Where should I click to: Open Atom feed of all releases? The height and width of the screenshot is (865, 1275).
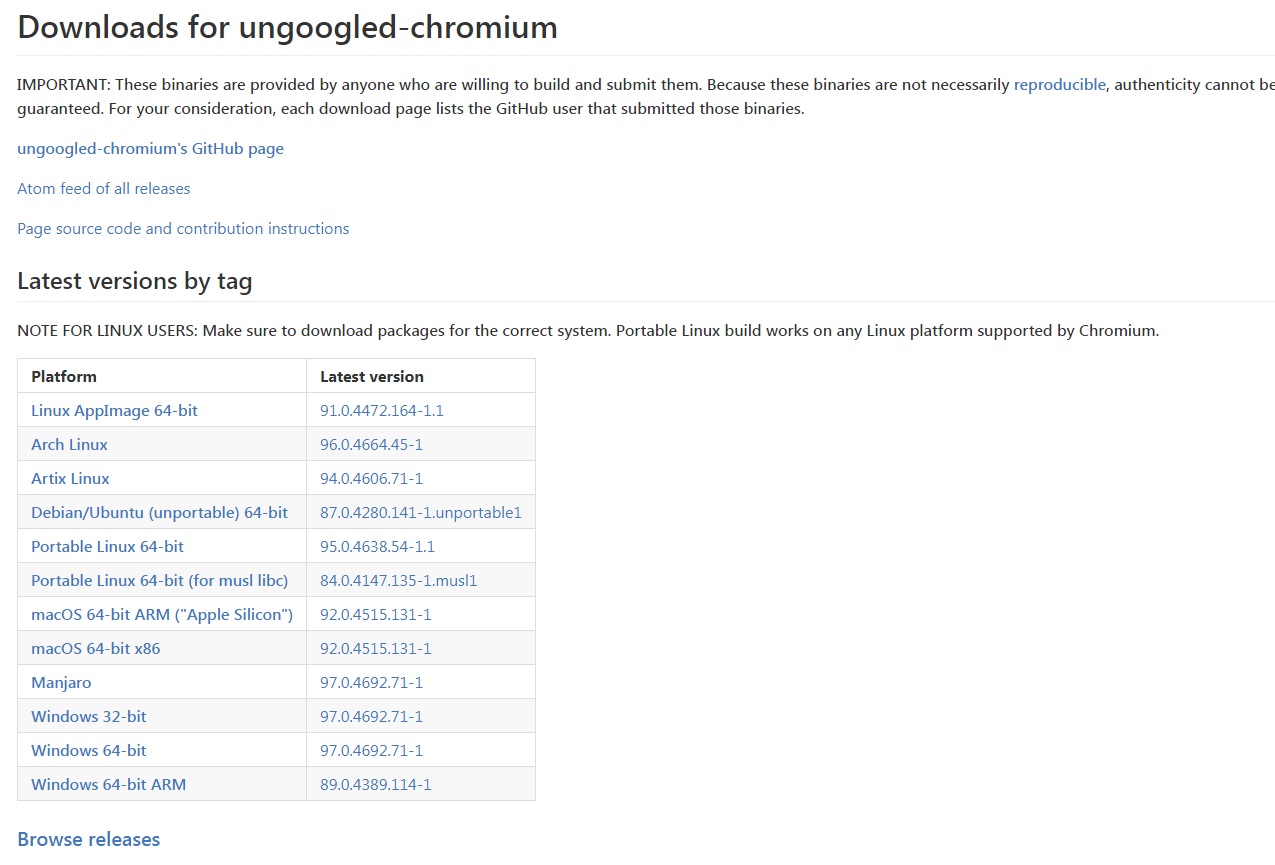[104, 189]
